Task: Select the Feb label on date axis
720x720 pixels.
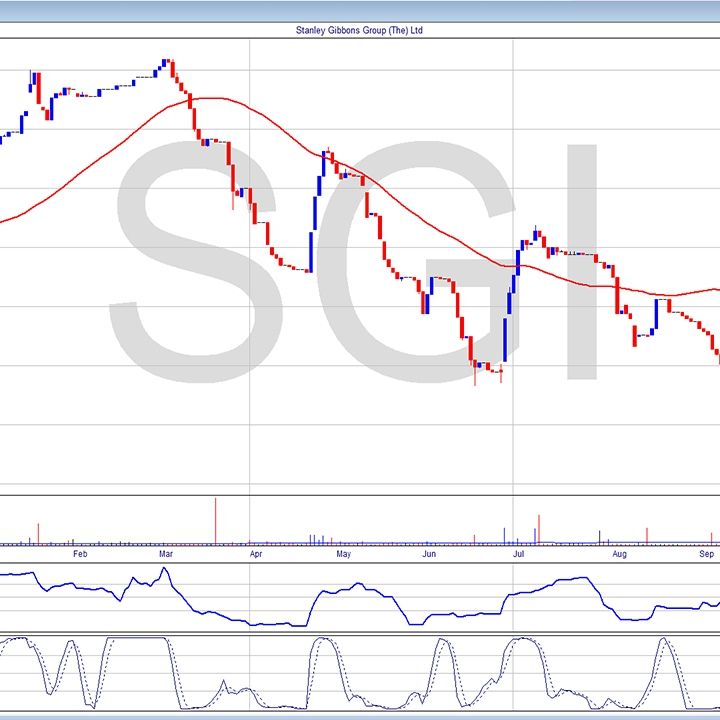Action: pos(80,553)
